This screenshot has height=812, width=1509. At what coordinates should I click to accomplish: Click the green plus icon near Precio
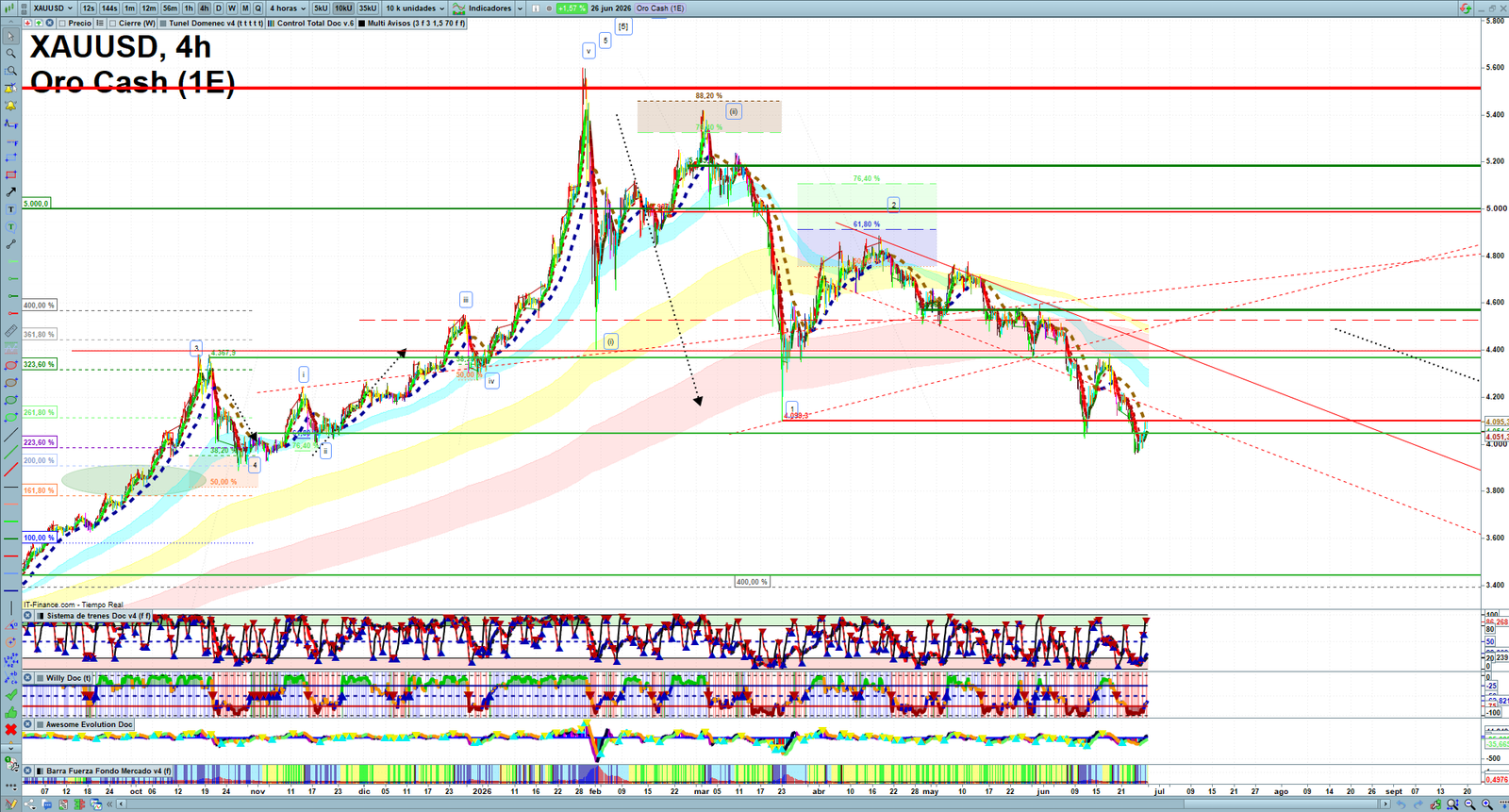39,24
